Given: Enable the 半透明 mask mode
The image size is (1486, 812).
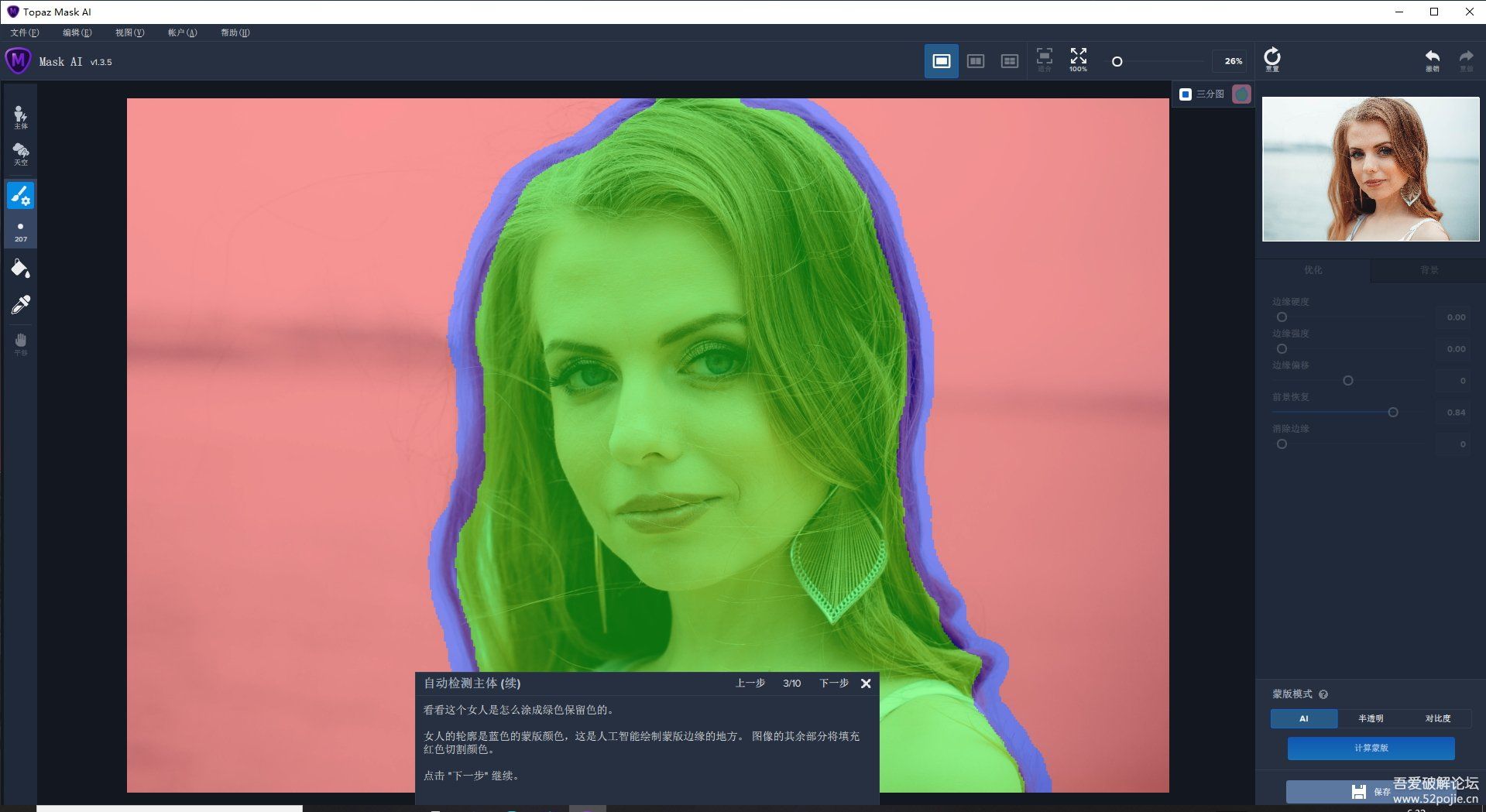Looking at the screenshot, I should click(1370, 718).
